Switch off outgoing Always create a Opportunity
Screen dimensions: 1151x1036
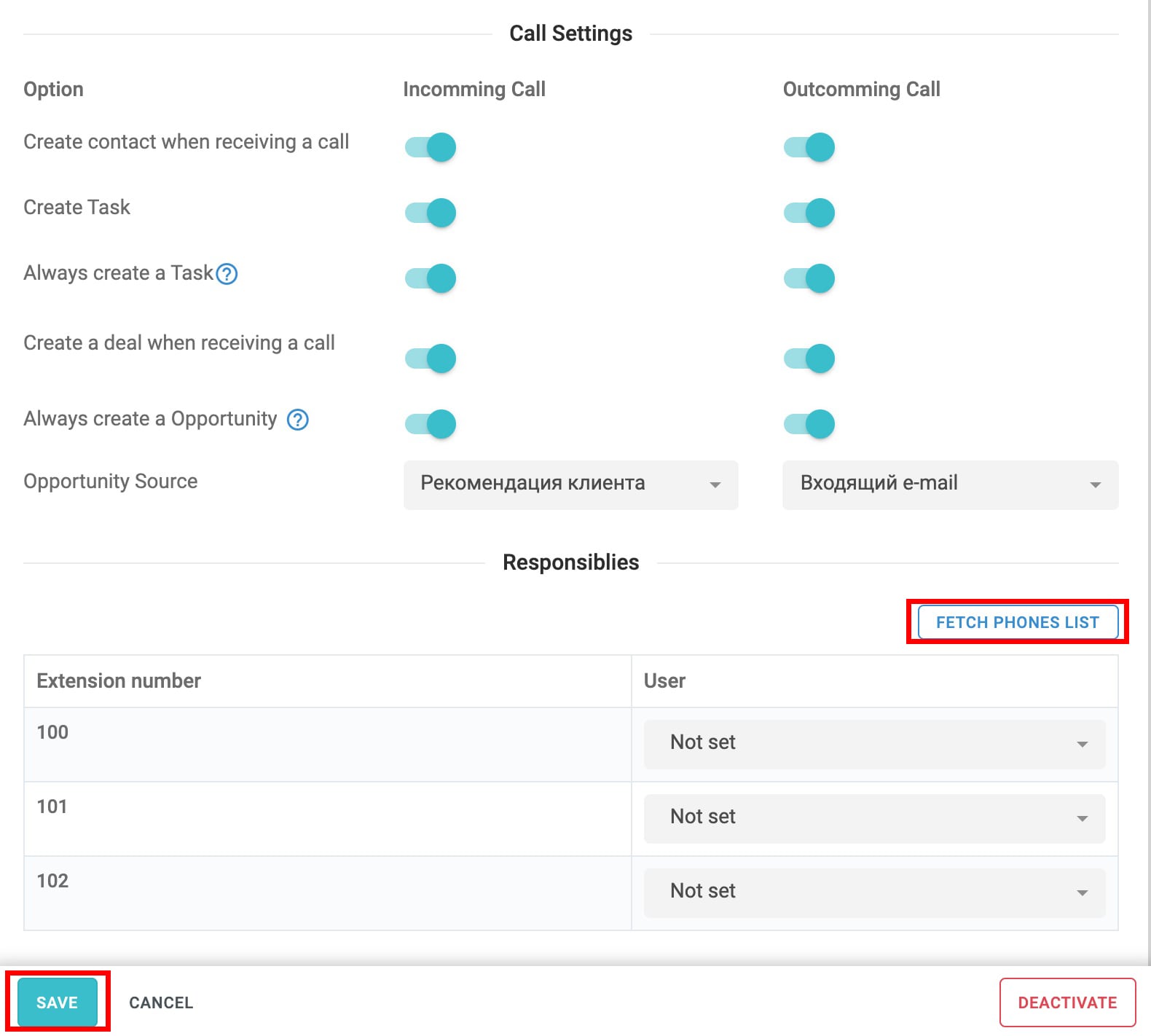point(809,424)
